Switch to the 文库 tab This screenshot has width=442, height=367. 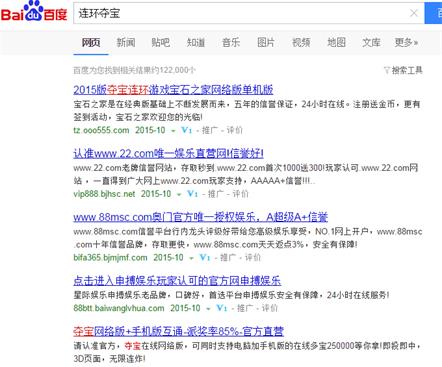tap(371, 42)
